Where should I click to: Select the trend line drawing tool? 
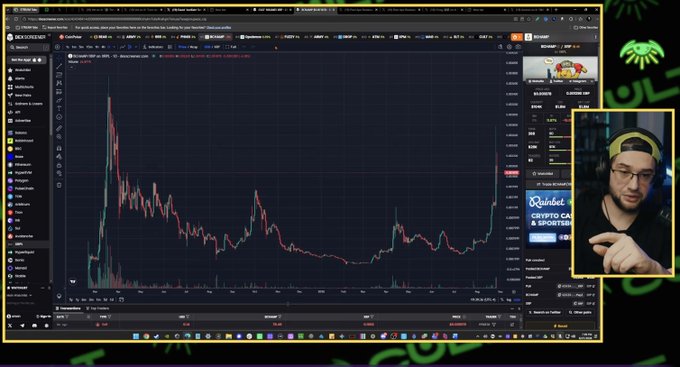tap(59, 66)
